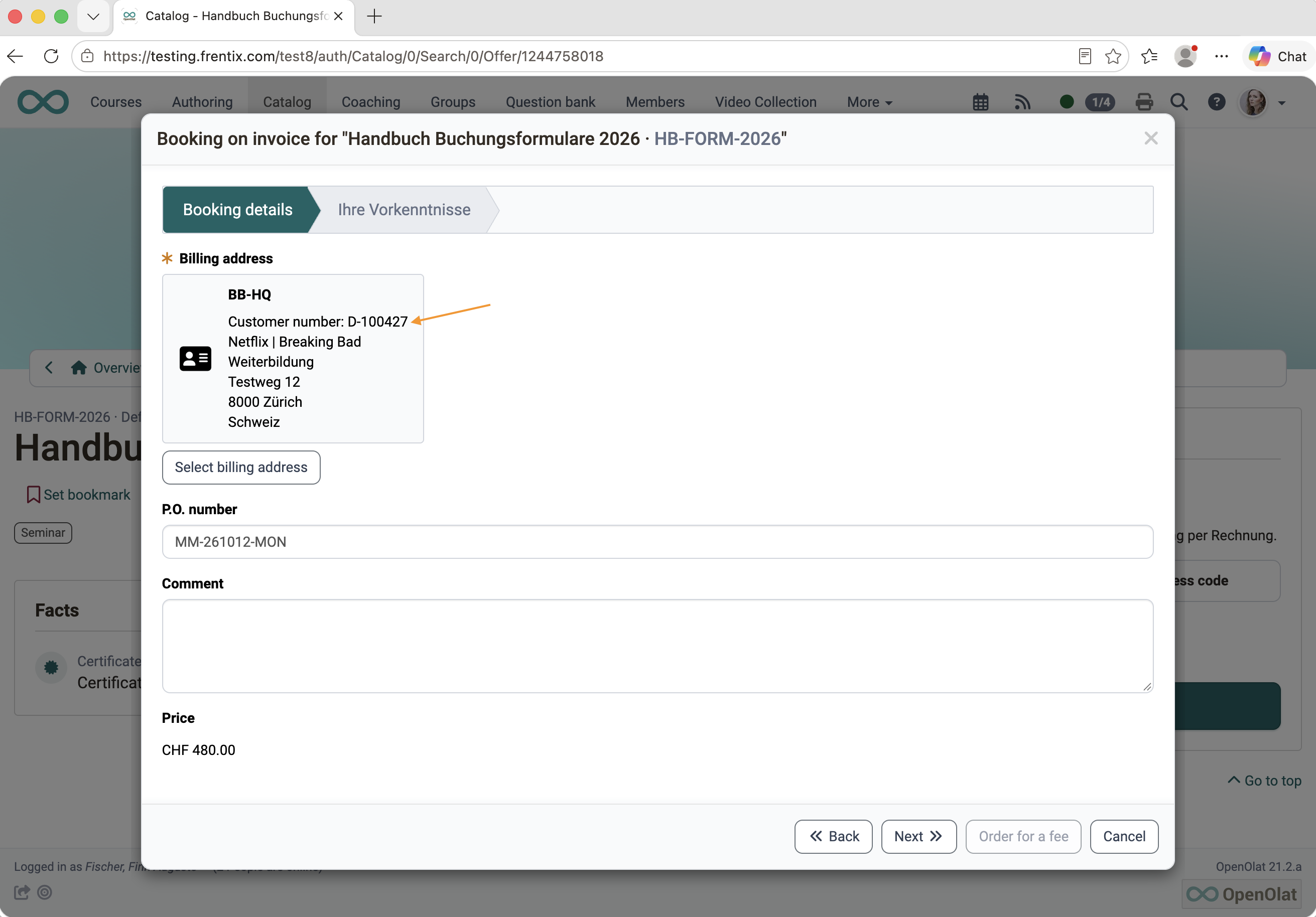Viewport: 1316px width, 917px height.
Task: Open the RSS subscriptions feed icon
Action: click(x=1022, y=102)
